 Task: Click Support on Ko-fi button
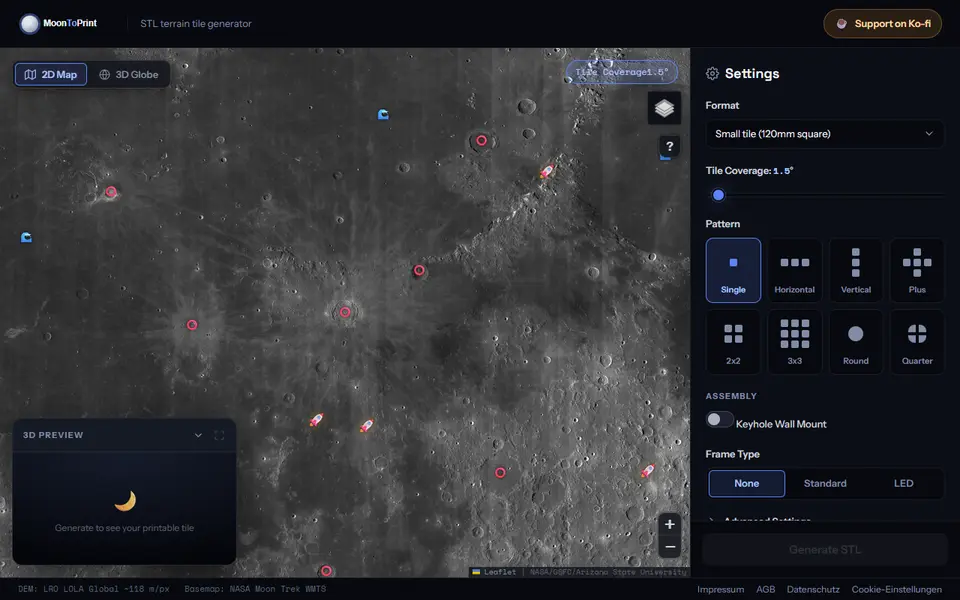[882, 24]
